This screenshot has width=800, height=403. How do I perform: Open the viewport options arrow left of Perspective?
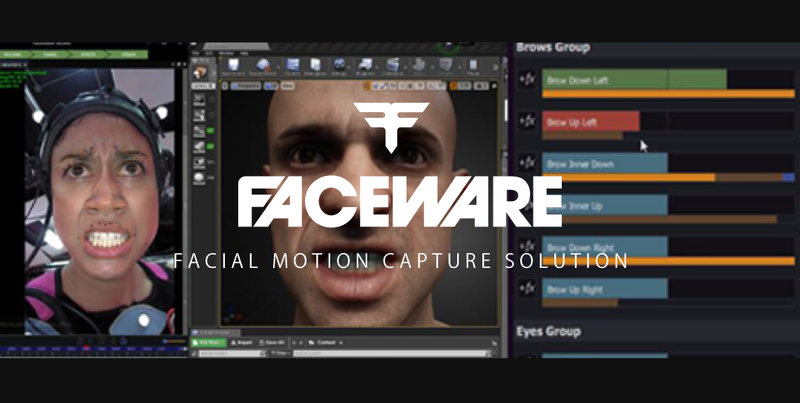225,86
